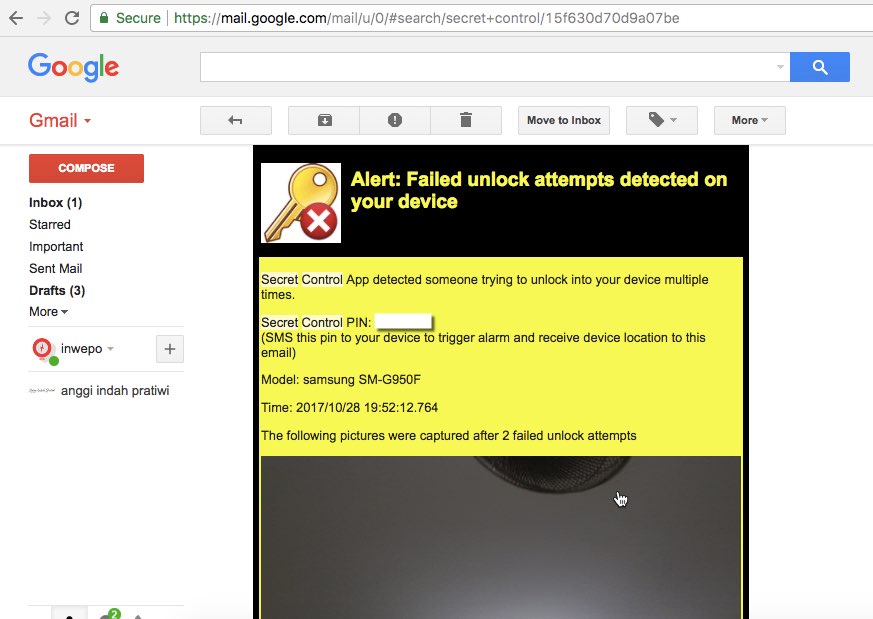Click Move to Inbox button
Screen dimensions: 873x619
[x=564, y=120]
